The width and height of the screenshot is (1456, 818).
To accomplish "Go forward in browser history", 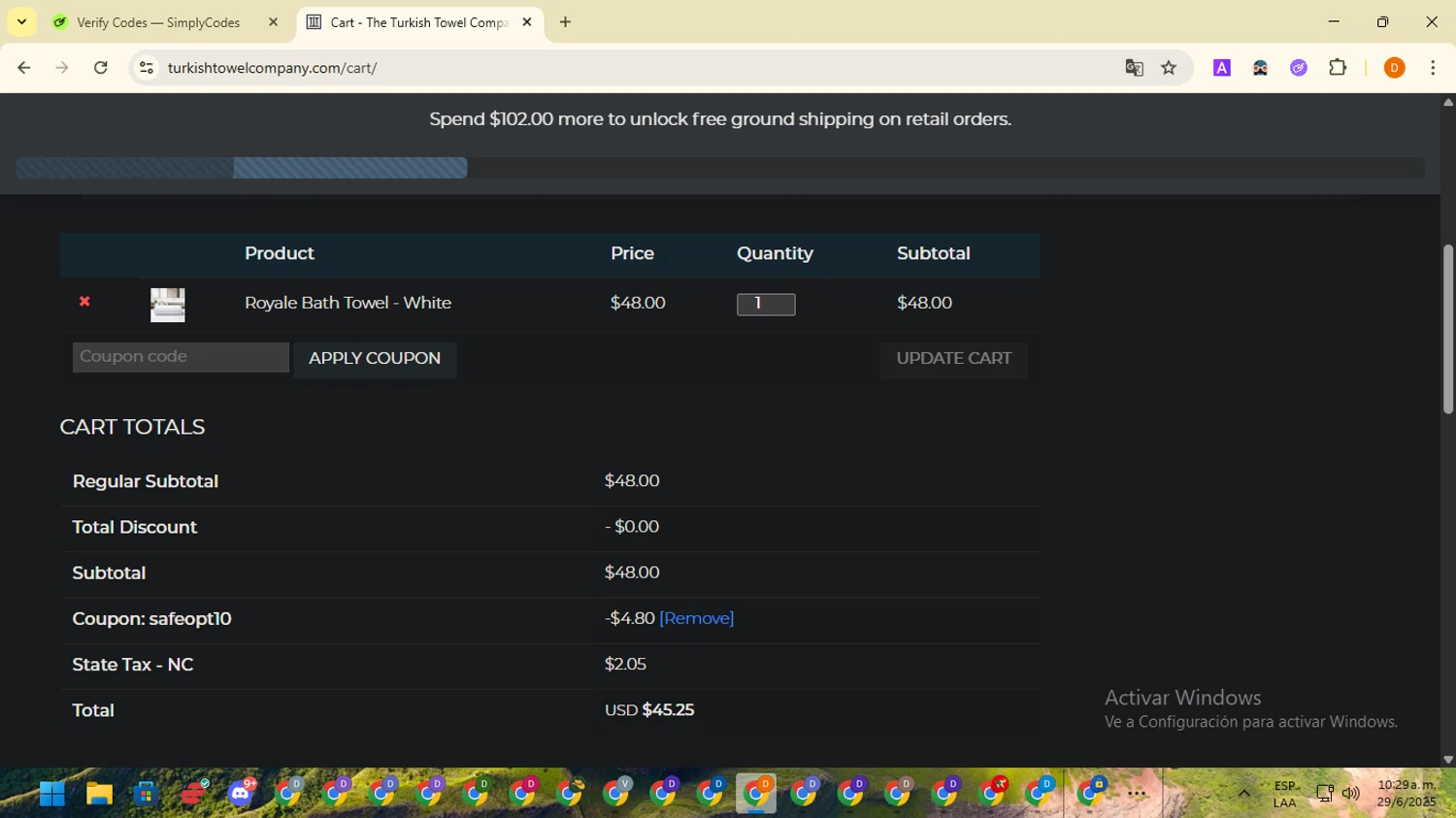I will click(62, 68).
